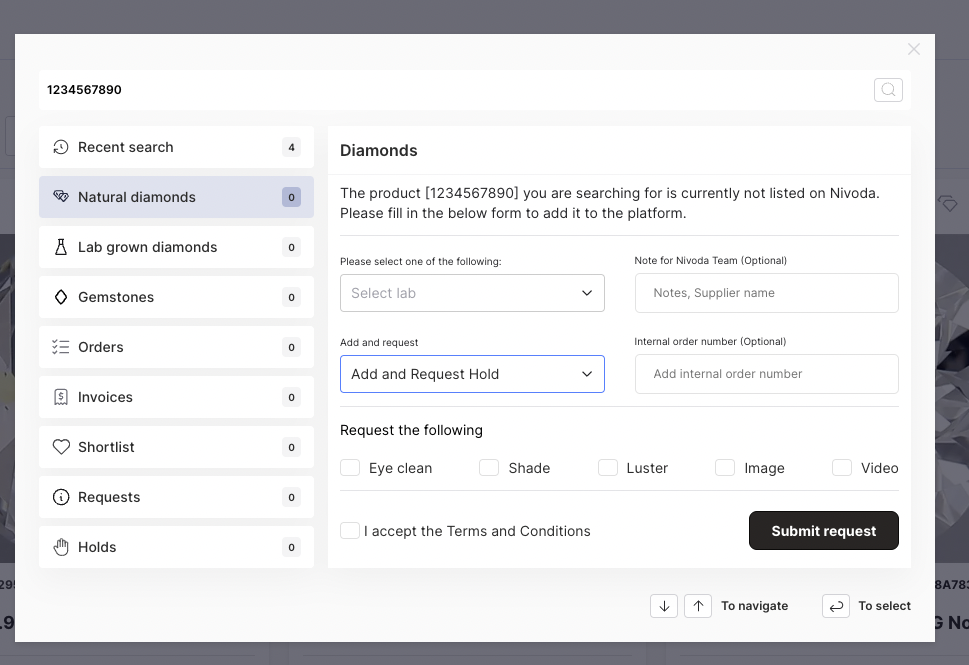Tick the Eye clean checkbox
969x665 pixels.
click(x=350, y=468)
